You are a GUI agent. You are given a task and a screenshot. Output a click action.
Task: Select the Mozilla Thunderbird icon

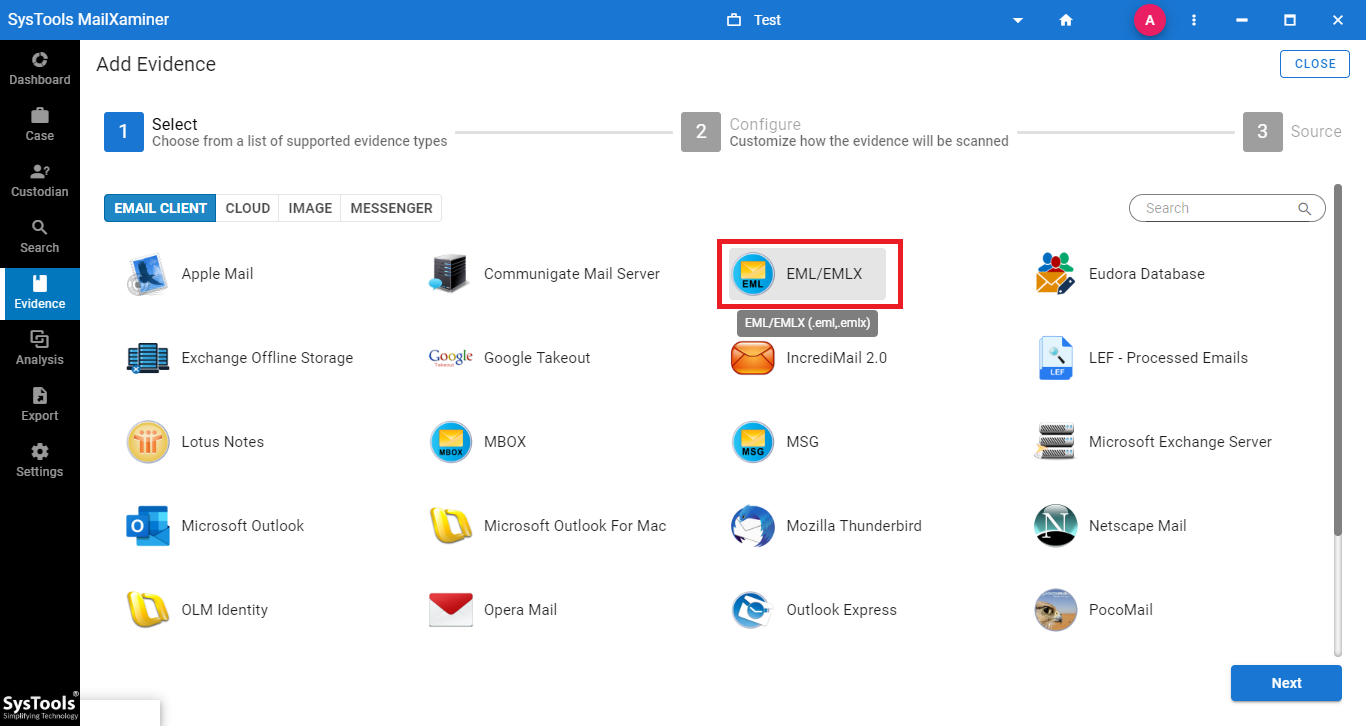coord(753,526)
